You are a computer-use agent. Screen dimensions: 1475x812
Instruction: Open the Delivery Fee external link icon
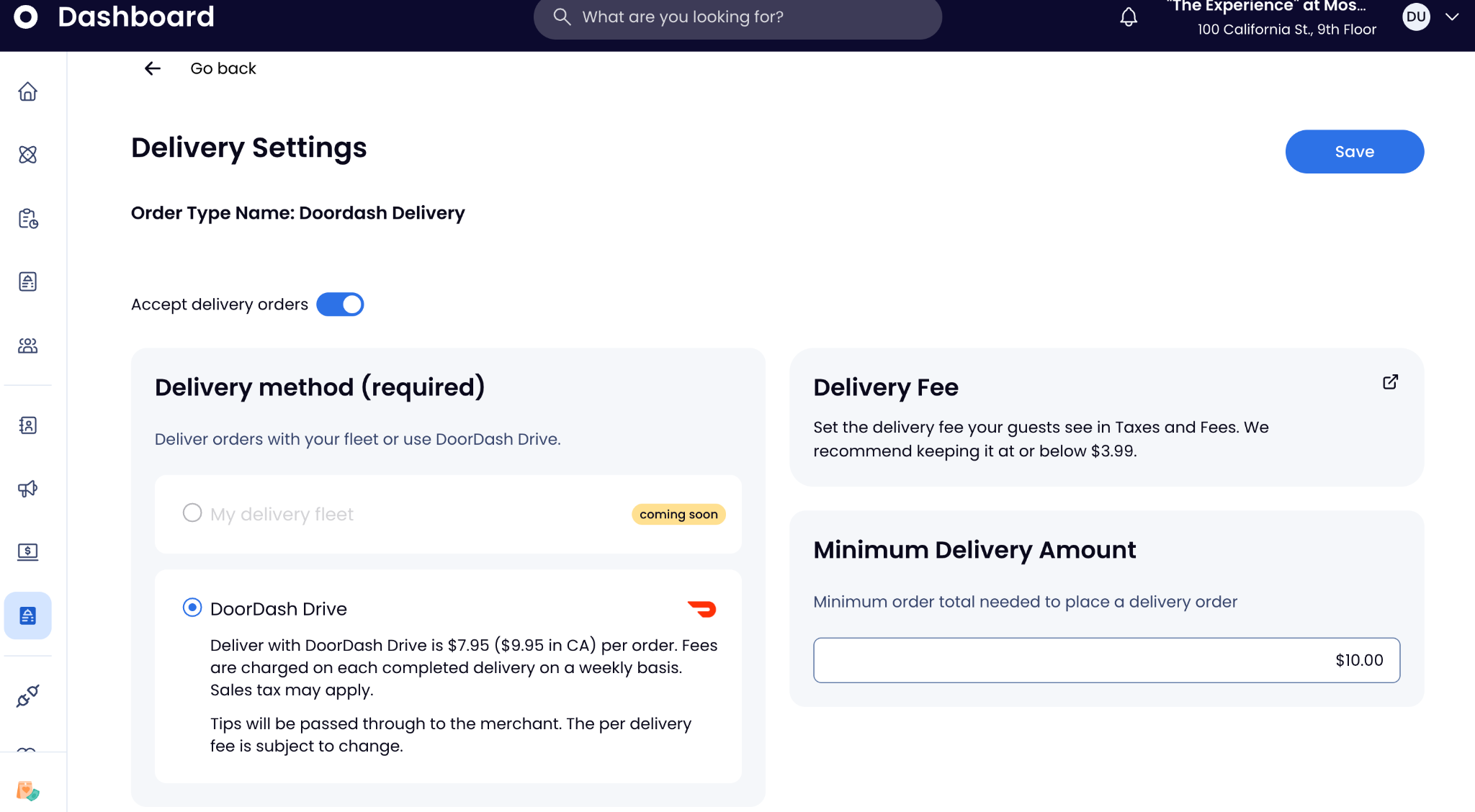pyautogui.click(x=1390, y=382)
